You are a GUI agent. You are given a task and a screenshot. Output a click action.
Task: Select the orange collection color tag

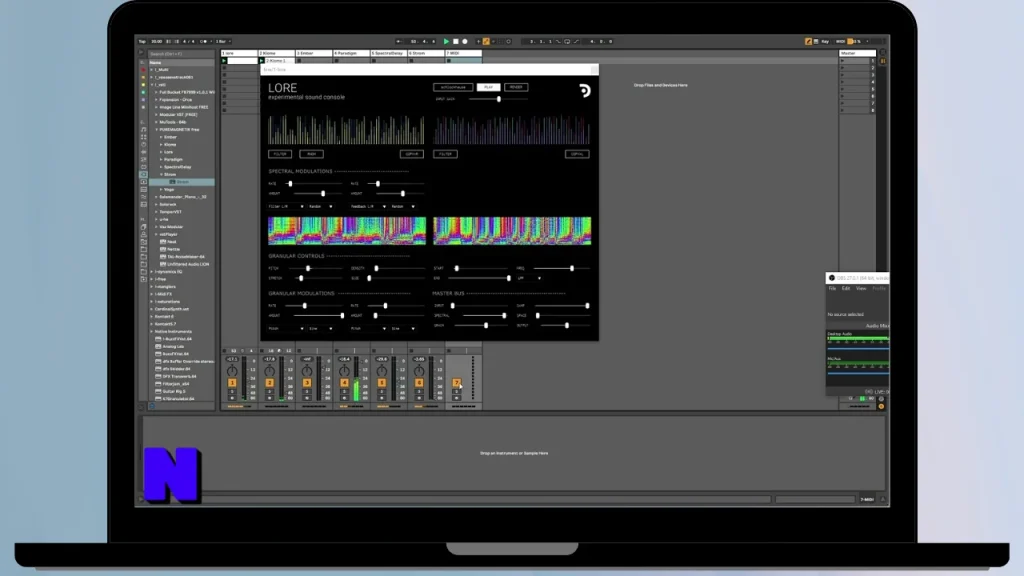pos(143,77)
